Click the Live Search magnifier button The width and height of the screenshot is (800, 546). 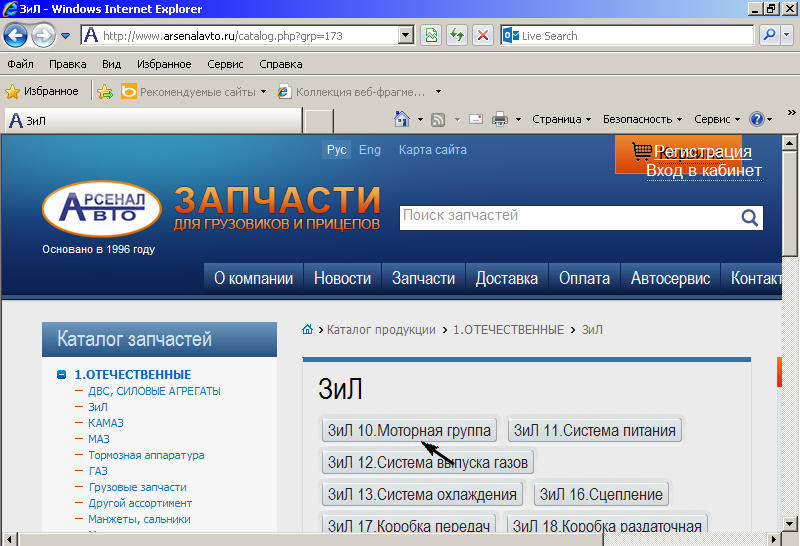coord(769,36)
